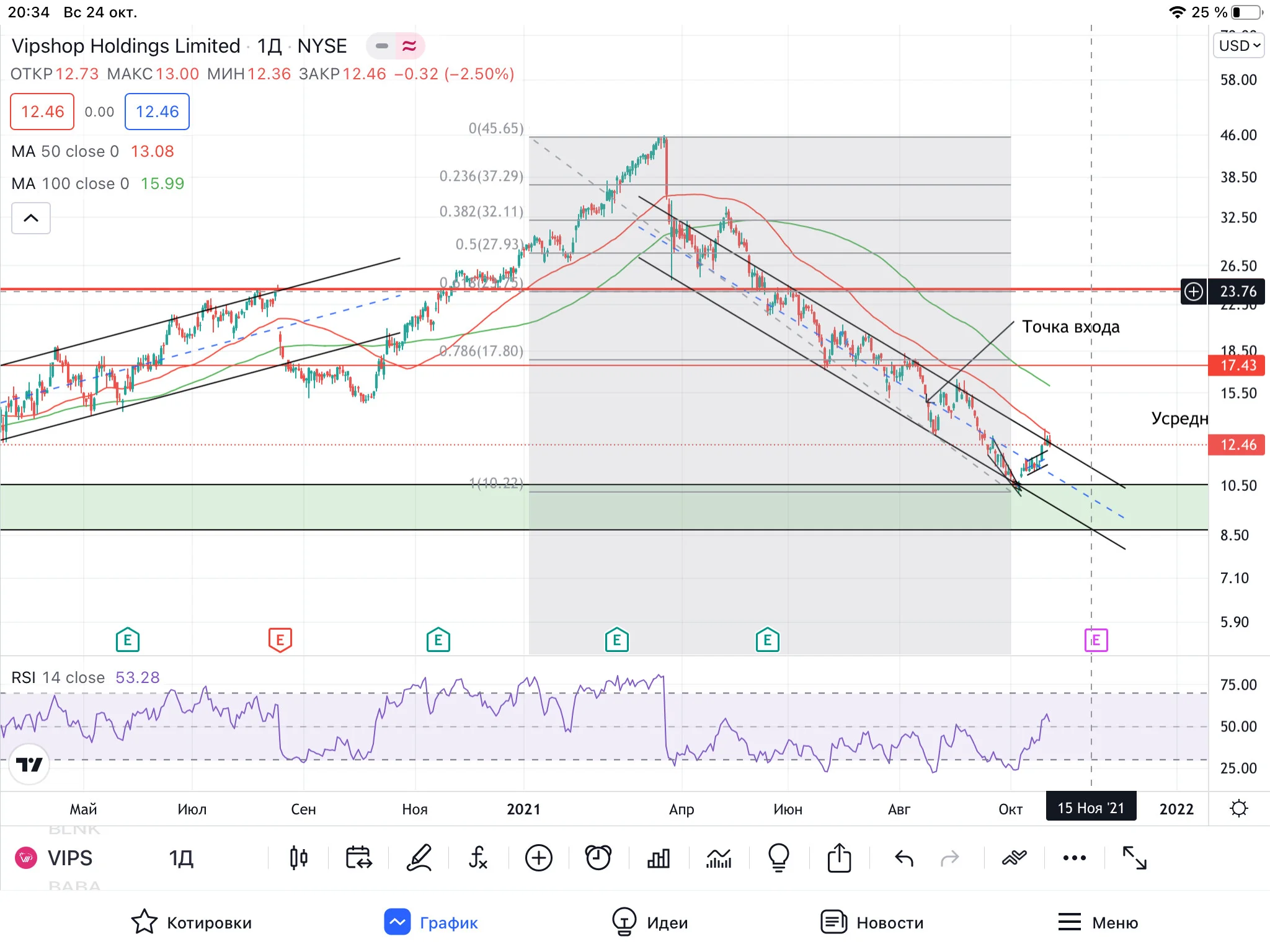
Task: Tap the red sell price 12.46 button
Action: (42, 112)
